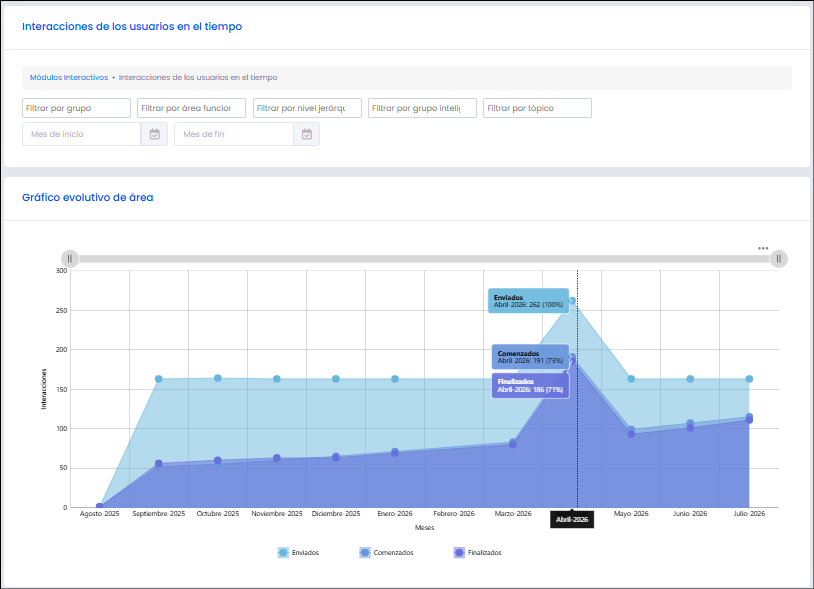Viewport: 814px width, 589px height.
Task: Open the Filtrar por tópico dropdown
Action: pyautogui.click(x=537, y=108)
